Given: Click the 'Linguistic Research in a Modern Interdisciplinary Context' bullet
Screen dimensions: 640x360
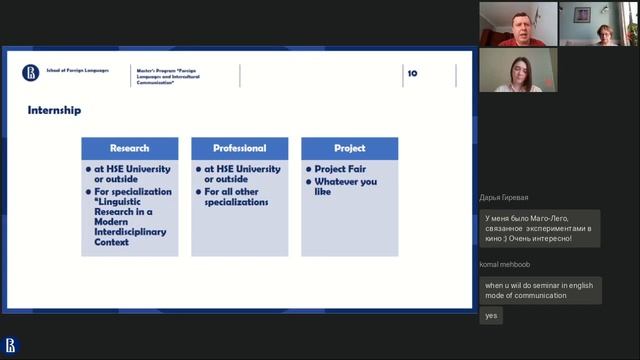Looking at the screenshot, I should [133, 217].
